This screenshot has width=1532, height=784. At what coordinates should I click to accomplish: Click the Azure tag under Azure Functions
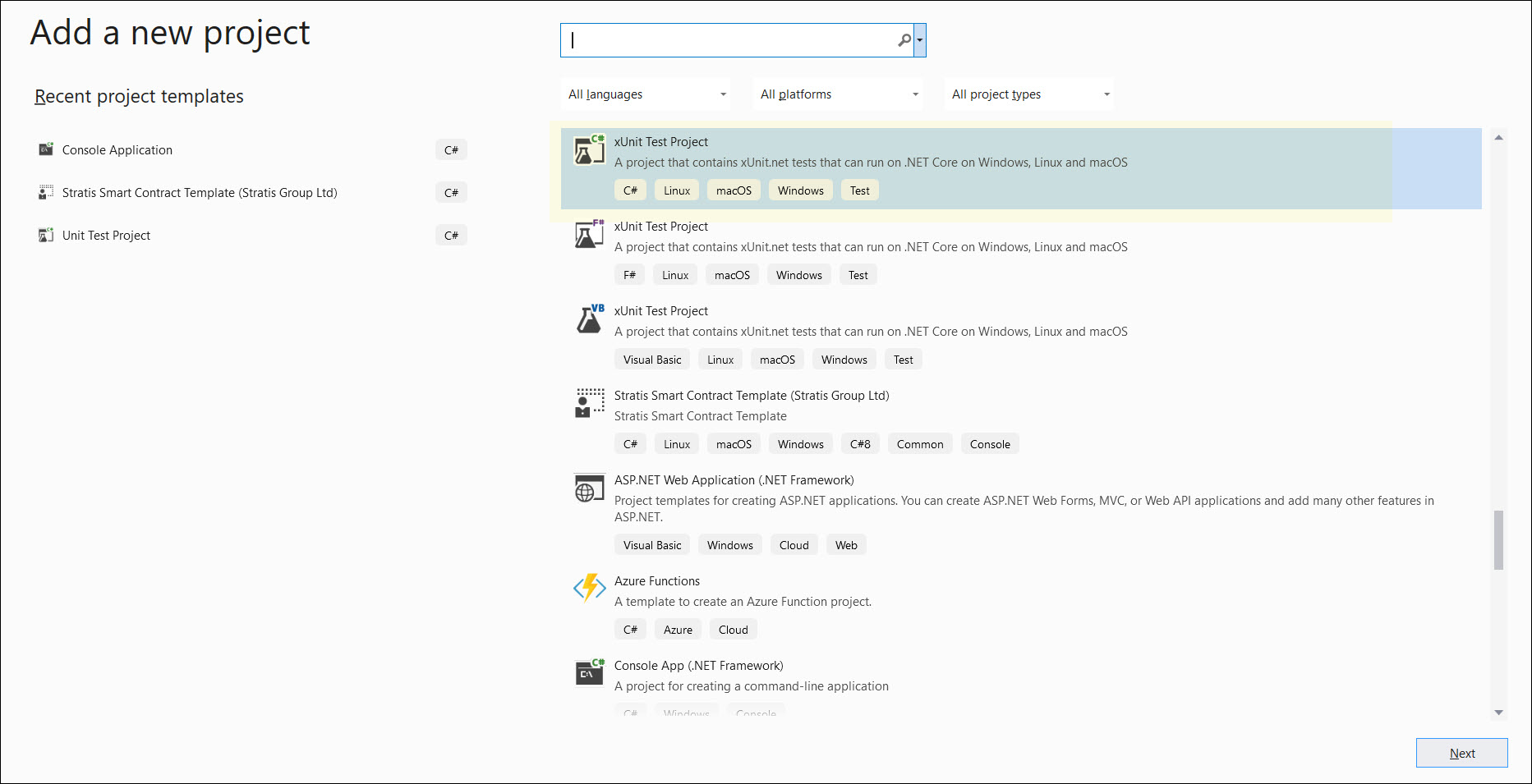pyautogui.click(x=678, y=630)
